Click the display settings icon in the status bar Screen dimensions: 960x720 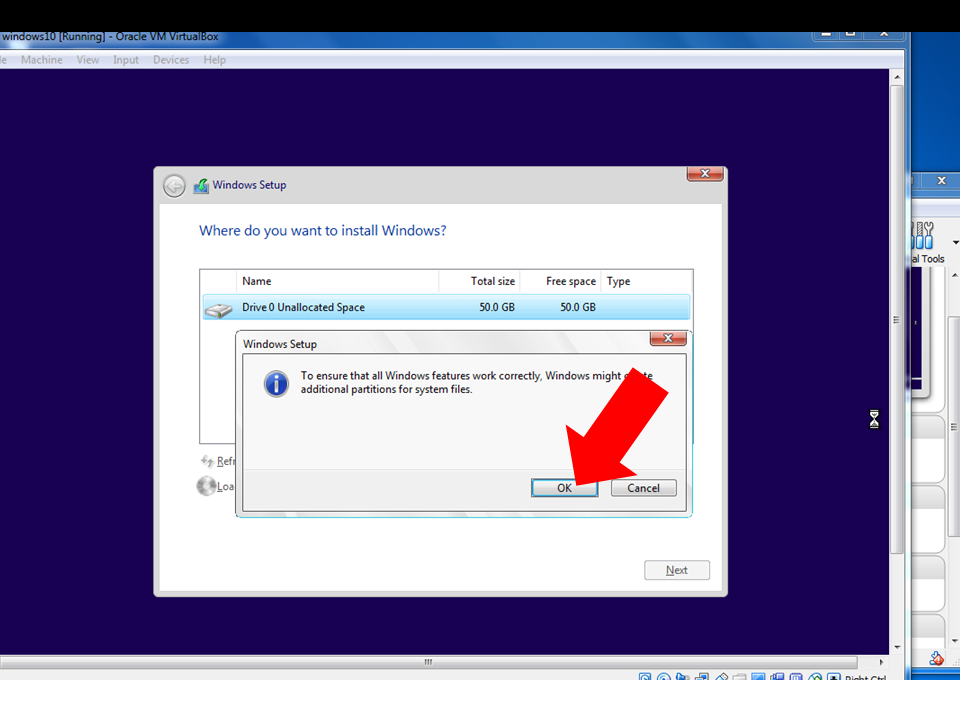tap(757, 678)
